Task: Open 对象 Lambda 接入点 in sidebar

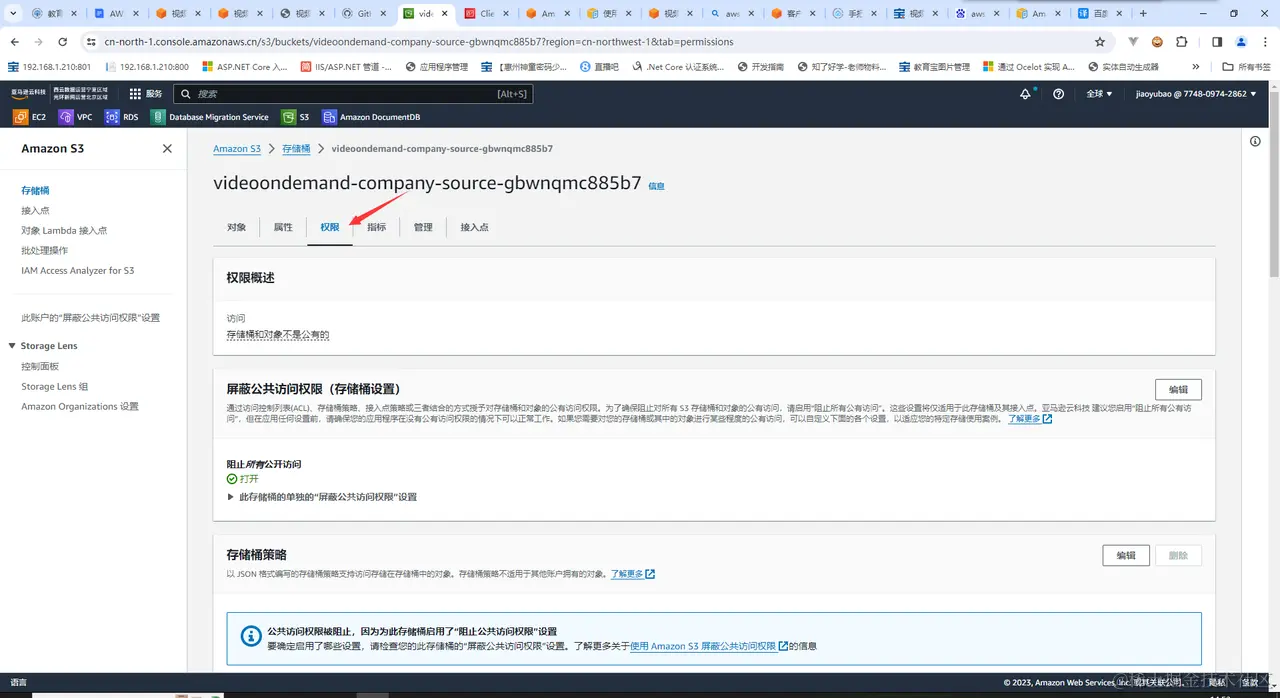Action: [x=64, y=230]
